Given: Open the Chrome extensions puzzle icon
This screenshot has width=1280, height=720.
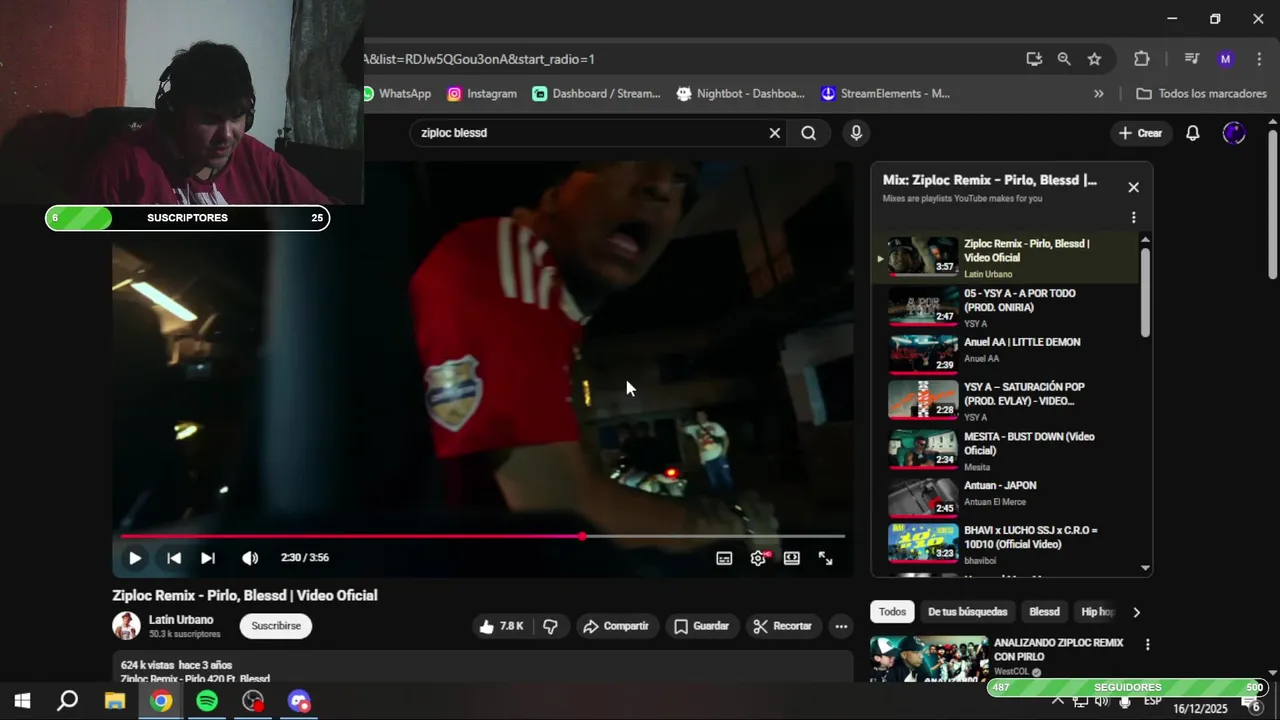Looking at the screenshot, I should (x=1142, y=59).
